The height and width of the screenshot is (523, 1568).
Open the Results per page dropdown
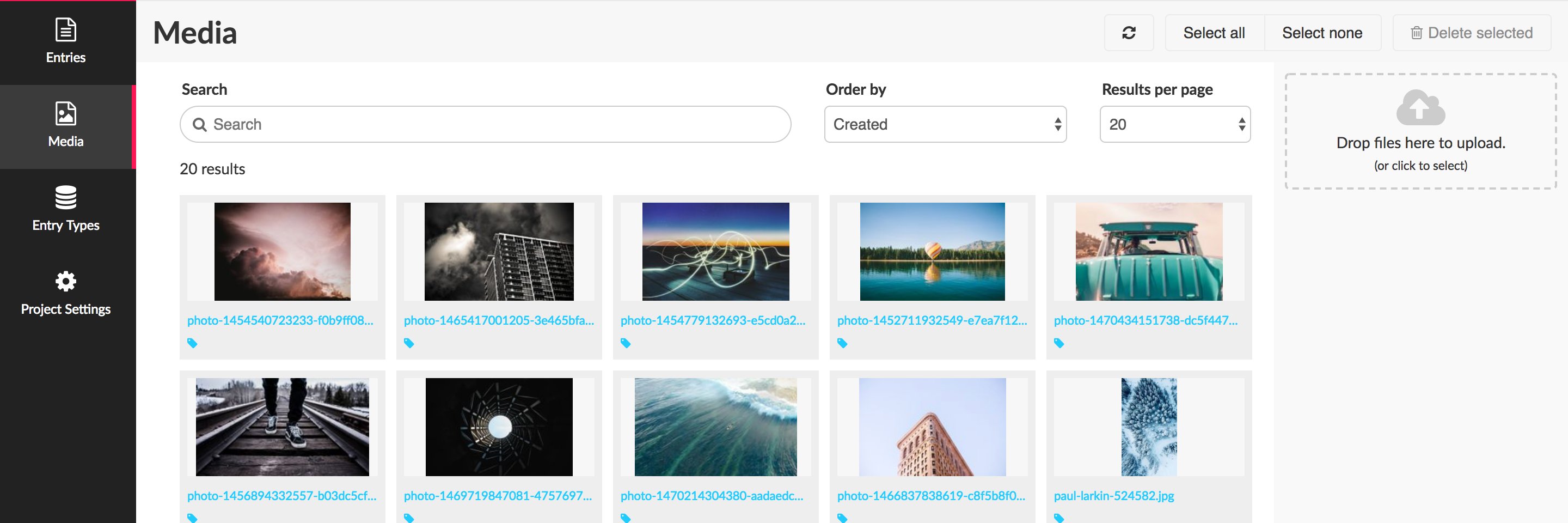coord(1175,124)
